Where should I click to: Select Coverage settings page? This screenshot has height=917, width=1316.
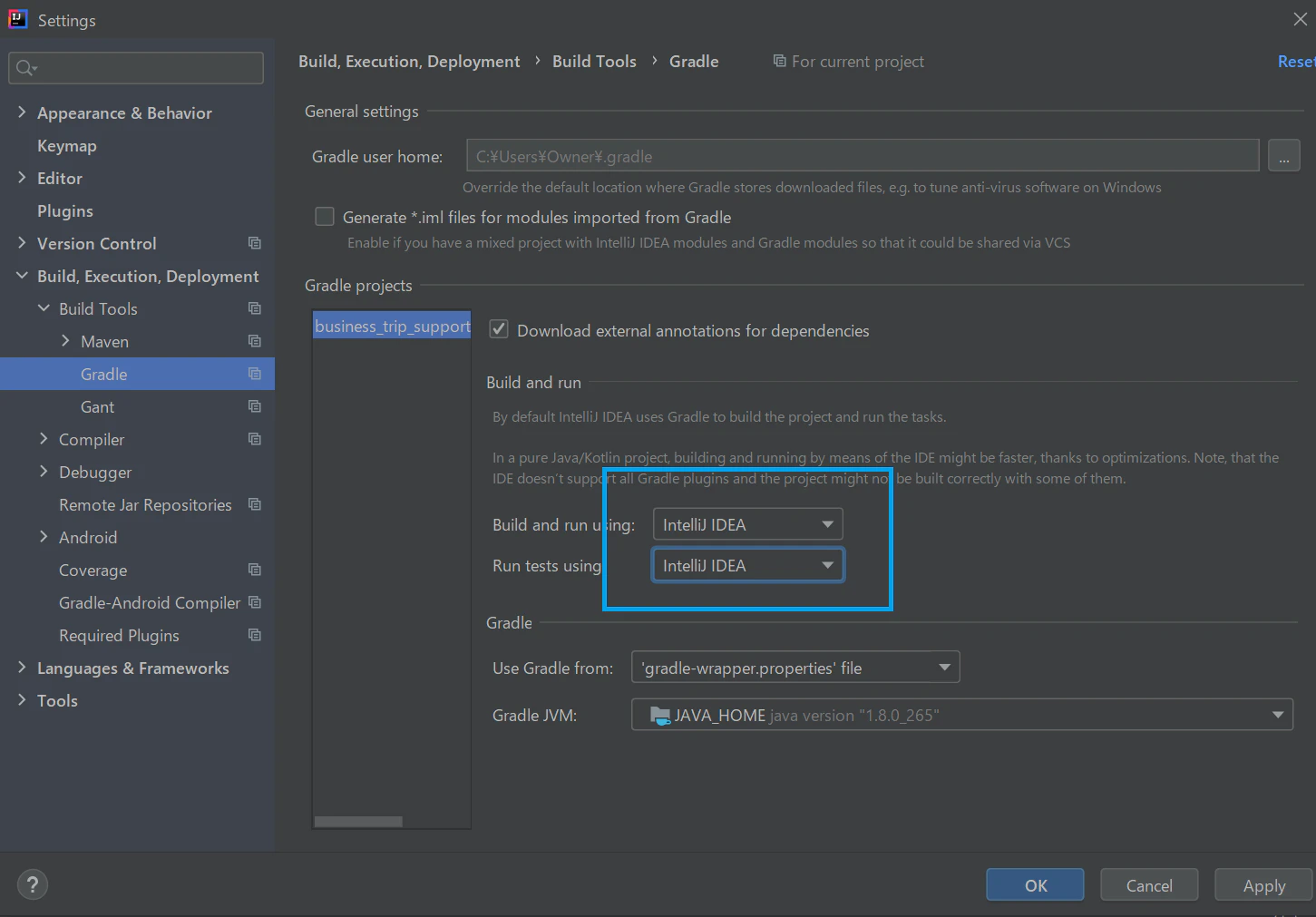tap(93, 570)
